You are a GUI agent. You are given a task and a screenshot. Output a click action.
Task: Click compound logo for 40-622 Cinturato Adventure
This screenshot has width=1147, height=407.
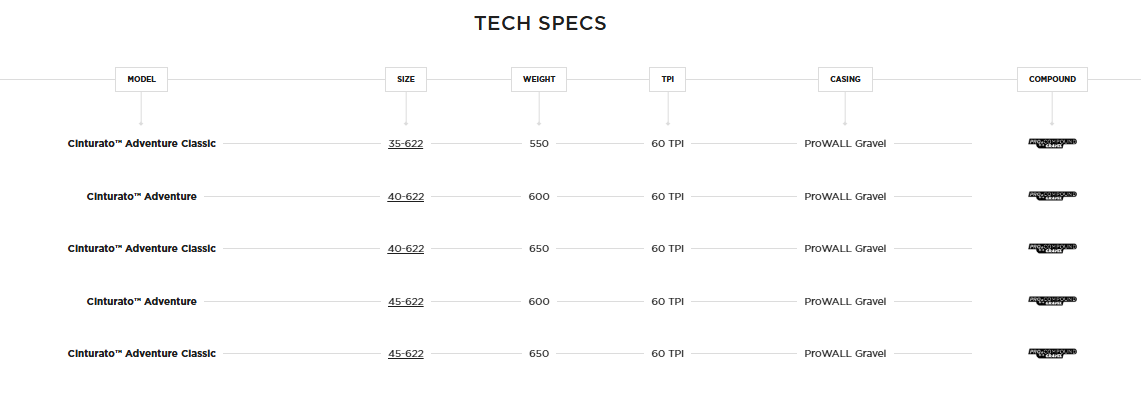click(1052, 196)
